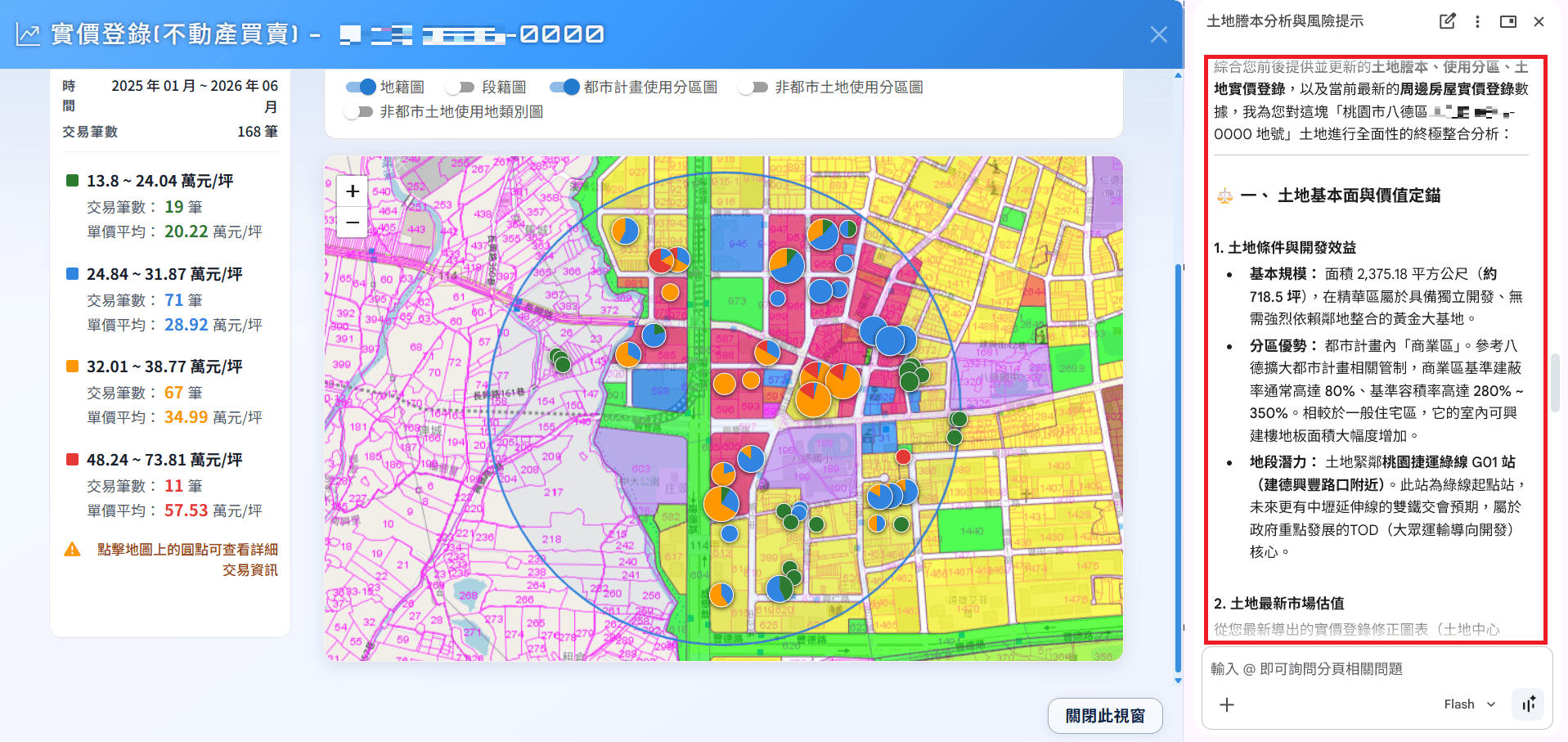Click the orange warning triangle icon
Image resolution: width=1568 pixels, height=742 pixels.
click(x=72, y=549)
